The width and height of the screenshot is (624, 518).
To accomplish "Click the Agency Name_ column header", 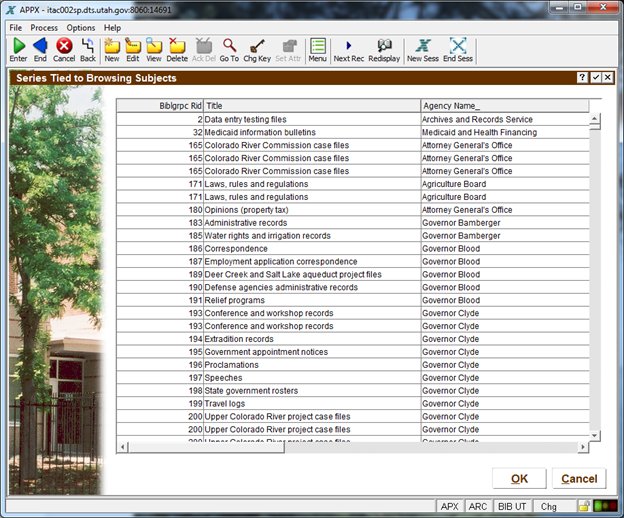I will pos(505,106).
